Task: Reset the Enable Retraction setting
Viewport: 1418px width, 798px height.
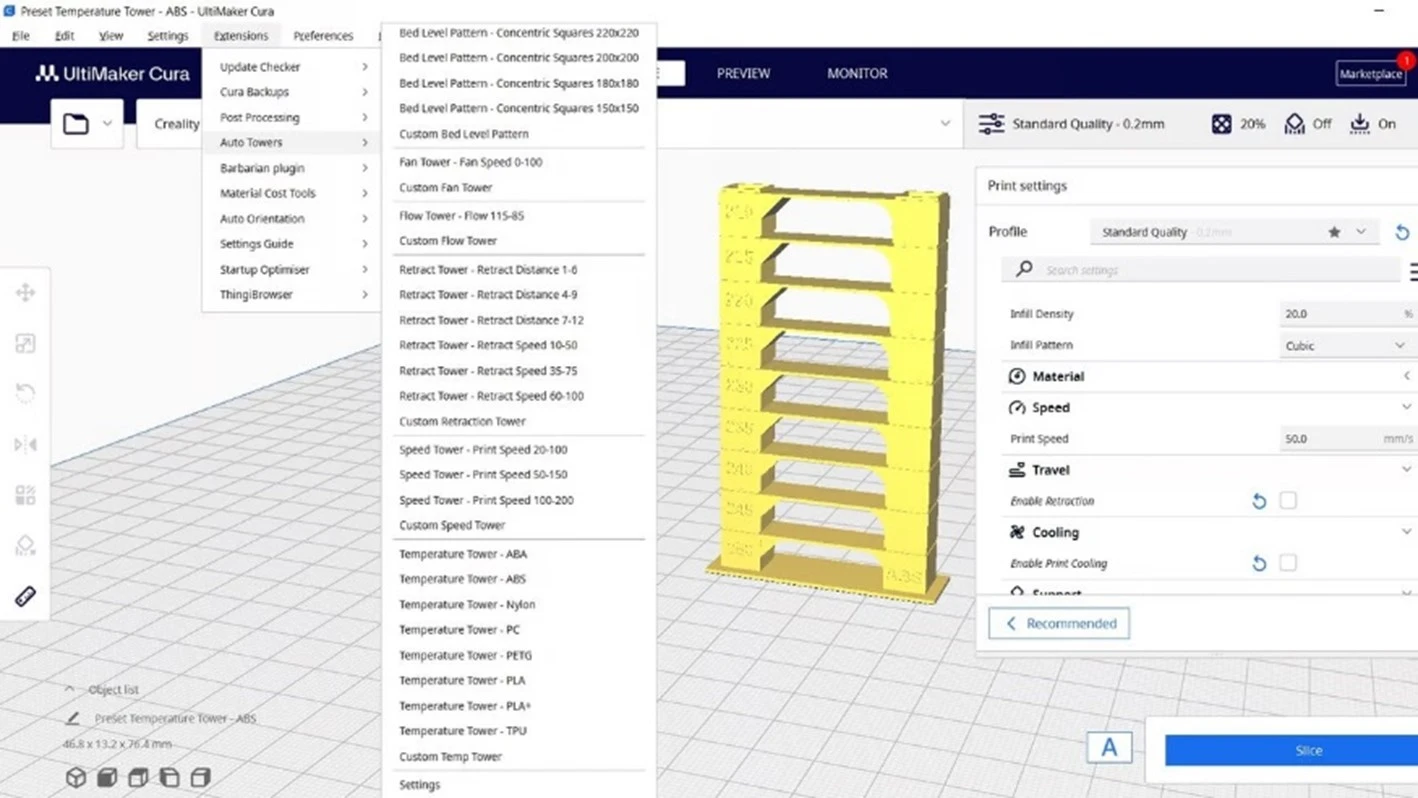Action: [1259, 501]
